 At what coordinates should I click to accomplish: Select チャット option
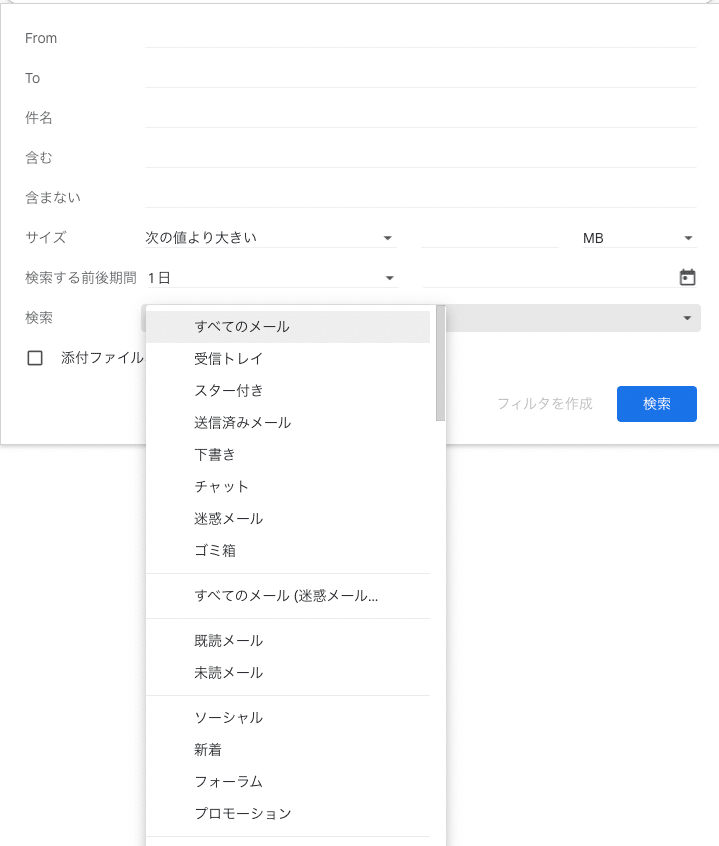point(288,486)
